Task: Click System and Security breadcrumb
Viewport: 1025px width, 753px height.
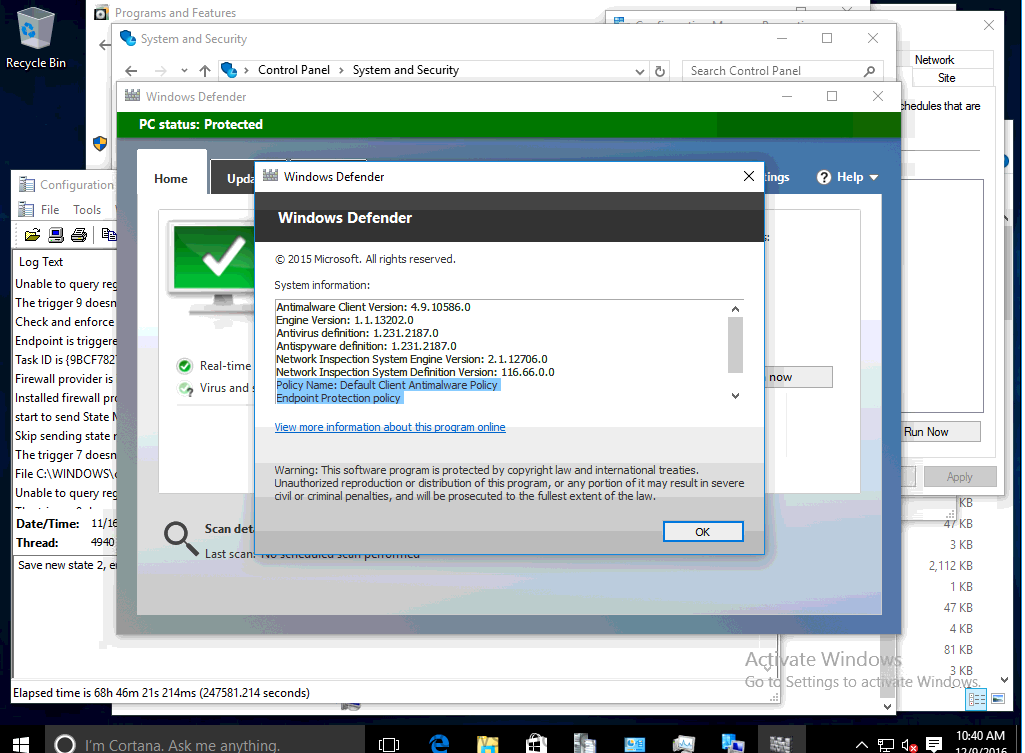Action: tap(405, 70)
